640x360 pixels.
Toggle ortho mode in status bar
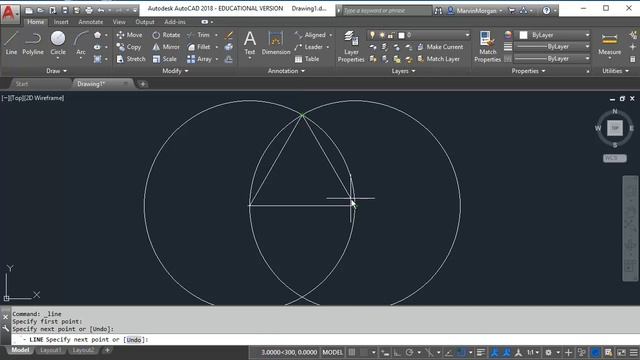tap(396, 352)
